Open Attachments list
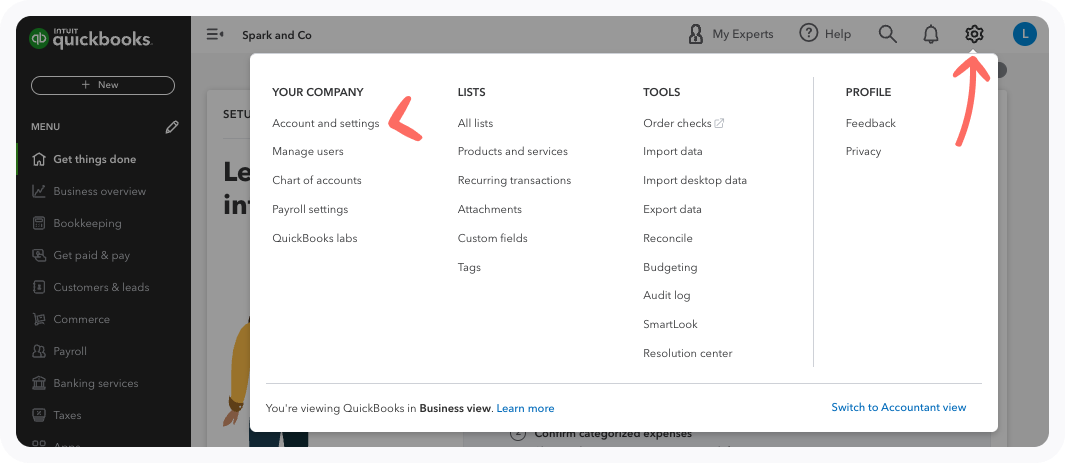Image resolution: width=1065 pixels, height=463 pixels. coord(490,209)
